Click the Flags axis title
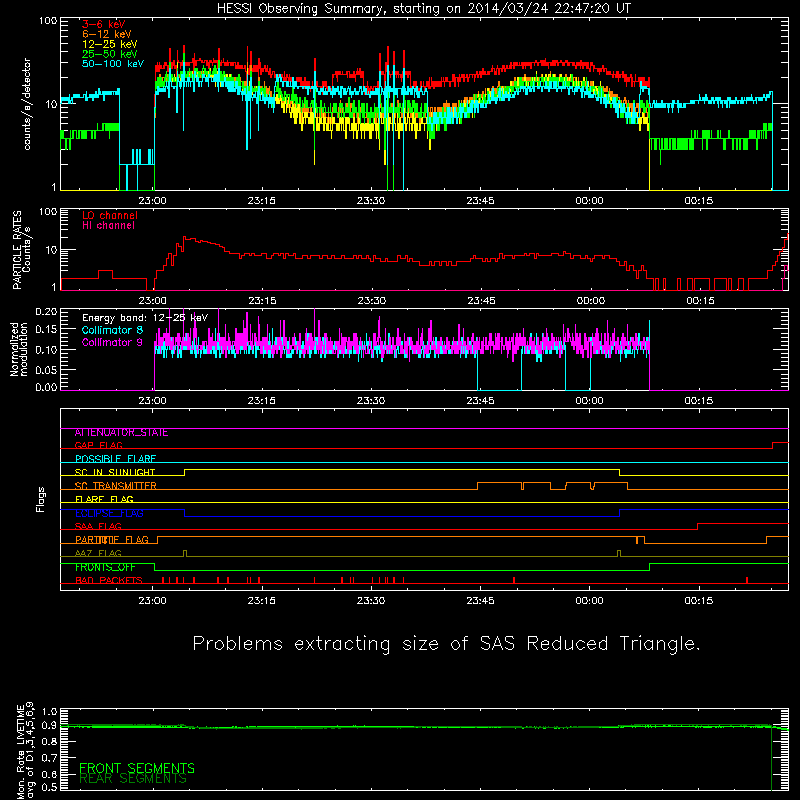This screenshot has height=800, width=800. click(x=41, y=500)
